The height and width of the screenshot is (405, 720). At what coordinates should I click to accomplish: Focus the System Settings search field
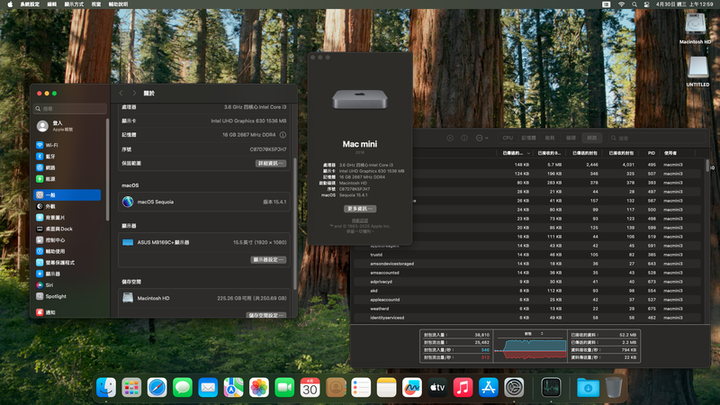click(x=70, y=109)
